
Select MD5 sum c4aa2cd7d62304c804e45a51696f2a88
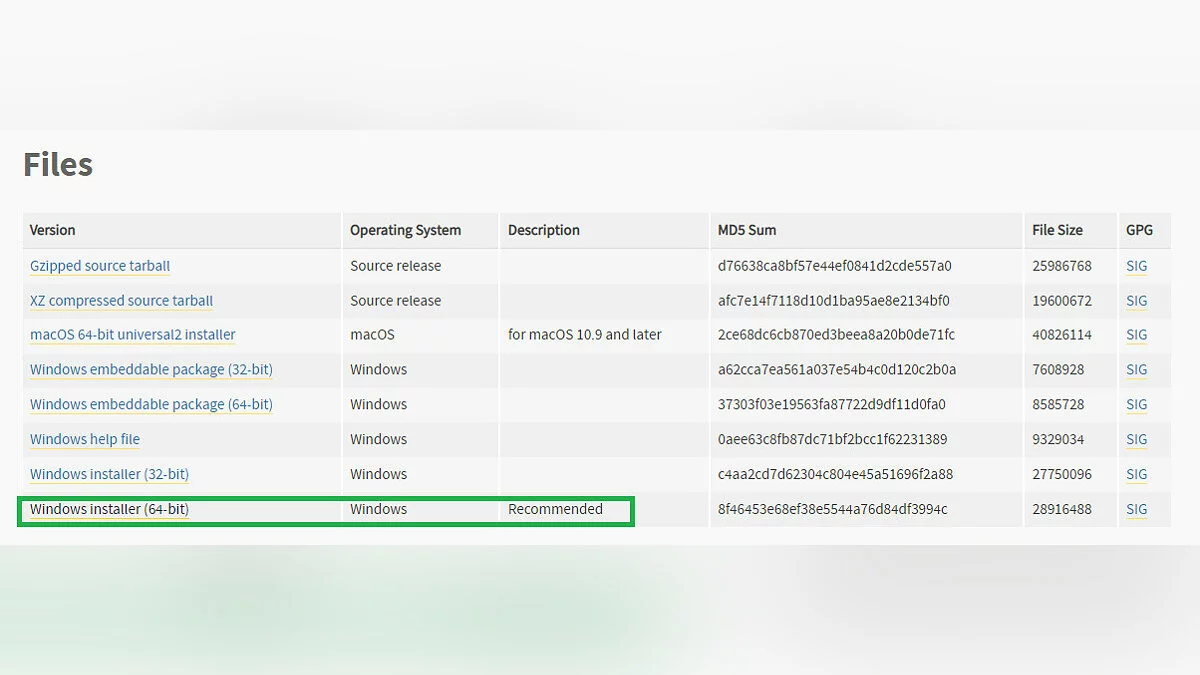835,474
